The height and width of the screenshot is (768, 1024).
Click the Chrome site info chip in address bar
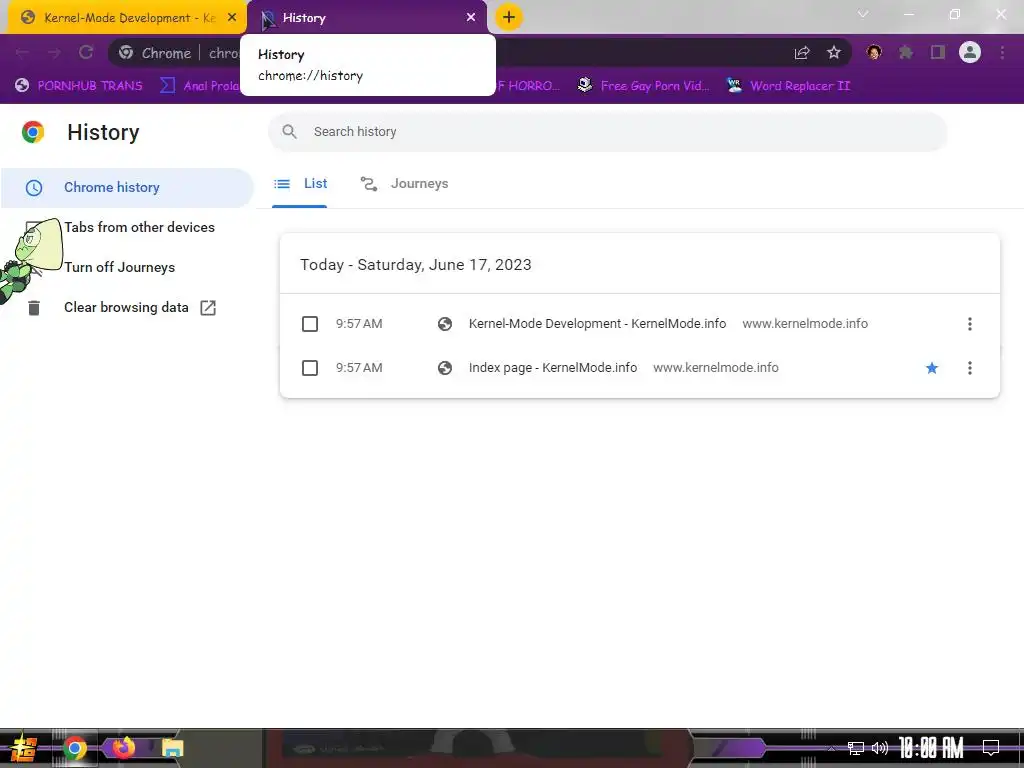pyautogui.click(x=155, y=53)
